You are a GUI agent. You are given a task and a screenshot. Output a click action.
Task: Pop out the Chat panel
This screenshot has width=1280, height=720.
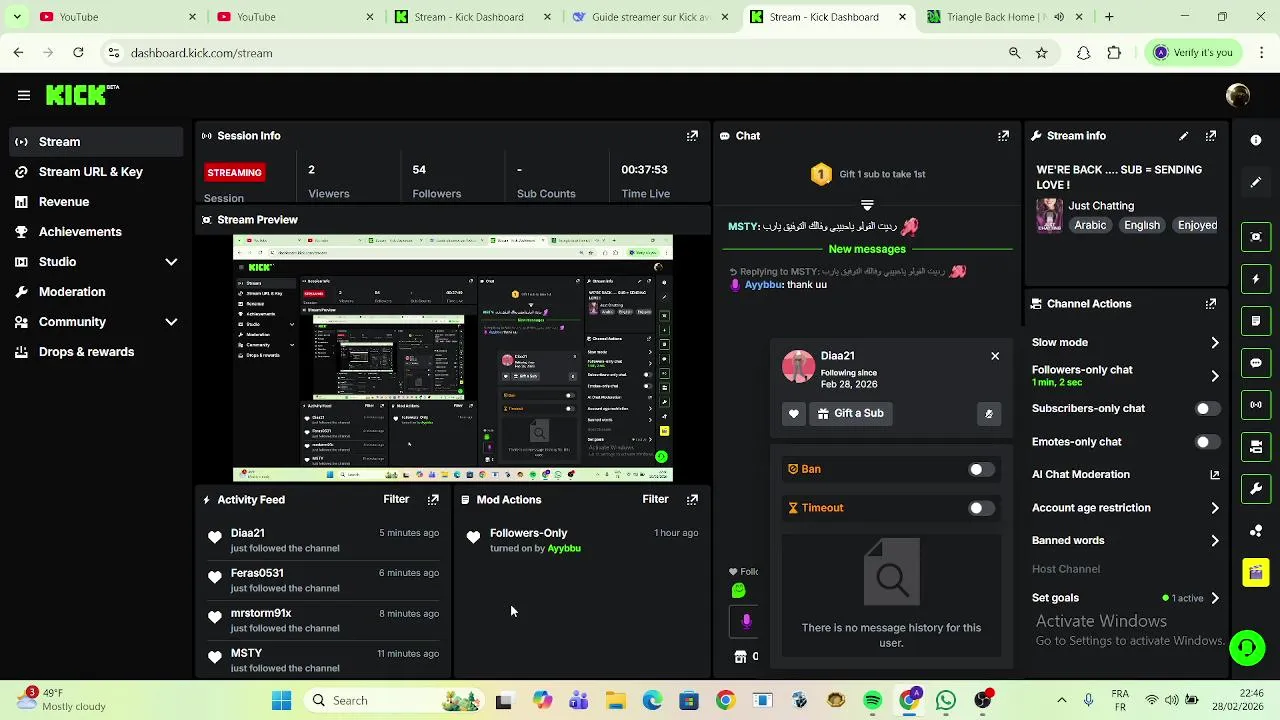1003,136
